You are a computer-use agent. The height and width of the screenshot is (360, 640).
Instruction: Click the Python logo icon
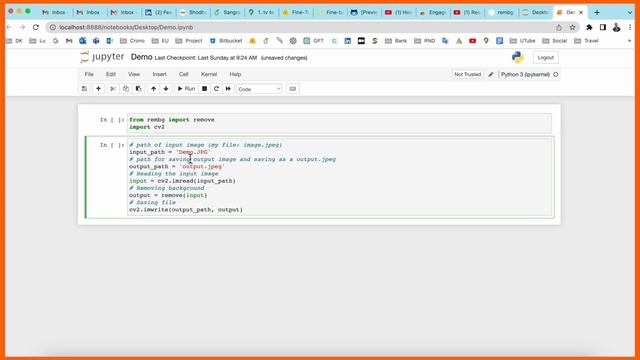point(518,57)
